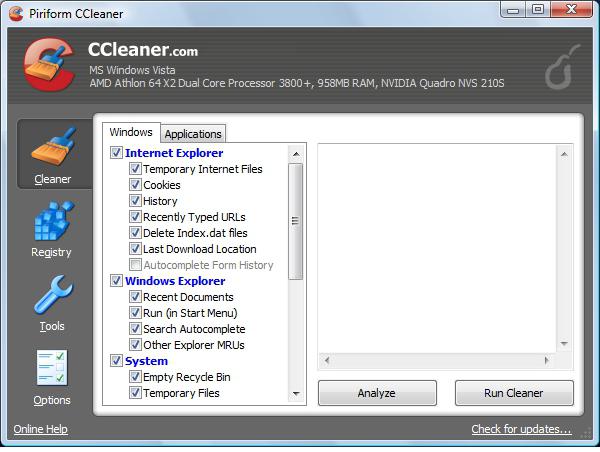
Task: Click the CCleaner title bar app icon
Action: coord(16,14)
